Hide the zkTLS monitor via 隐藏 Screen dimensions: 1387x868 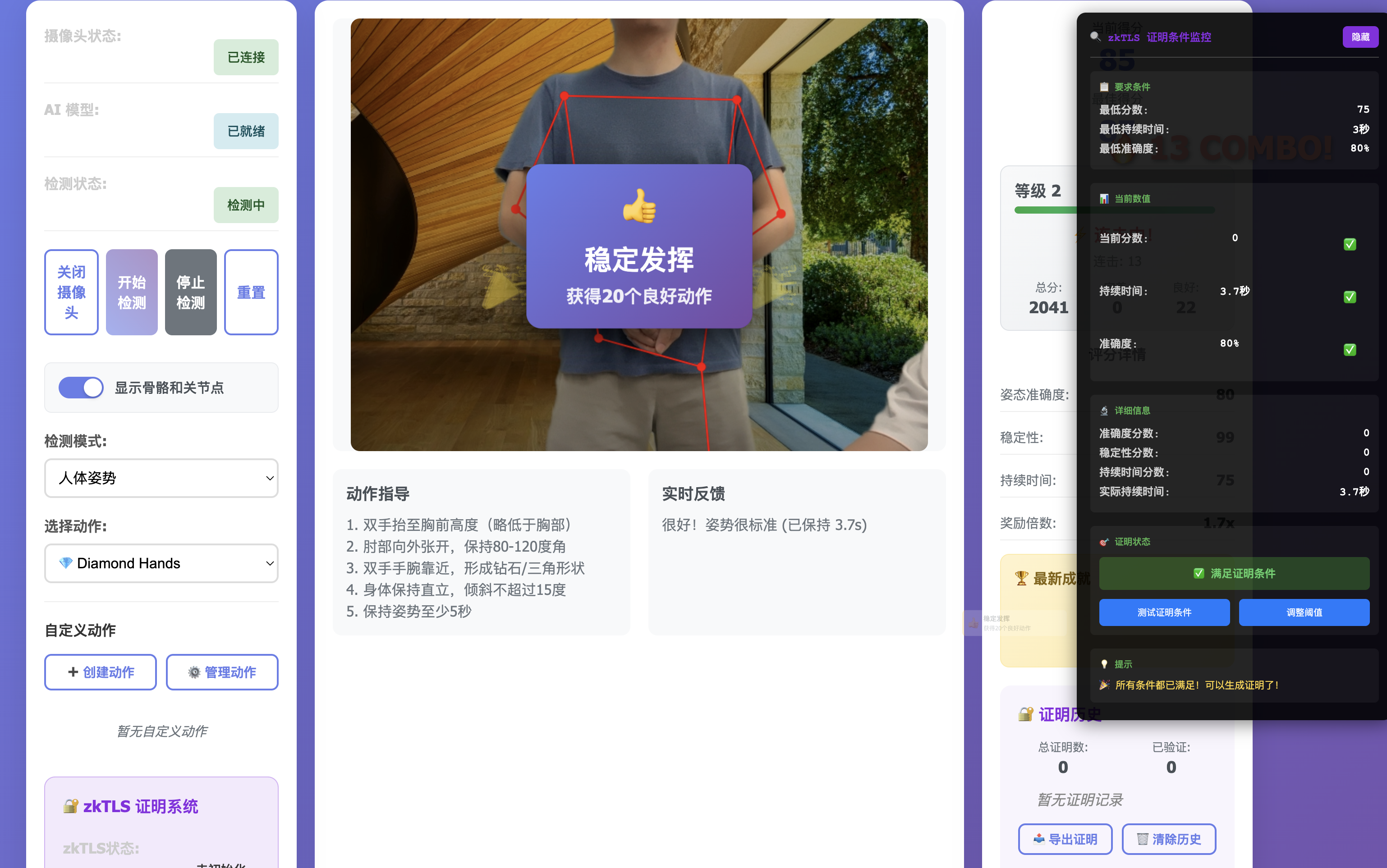pos(1360,37)
